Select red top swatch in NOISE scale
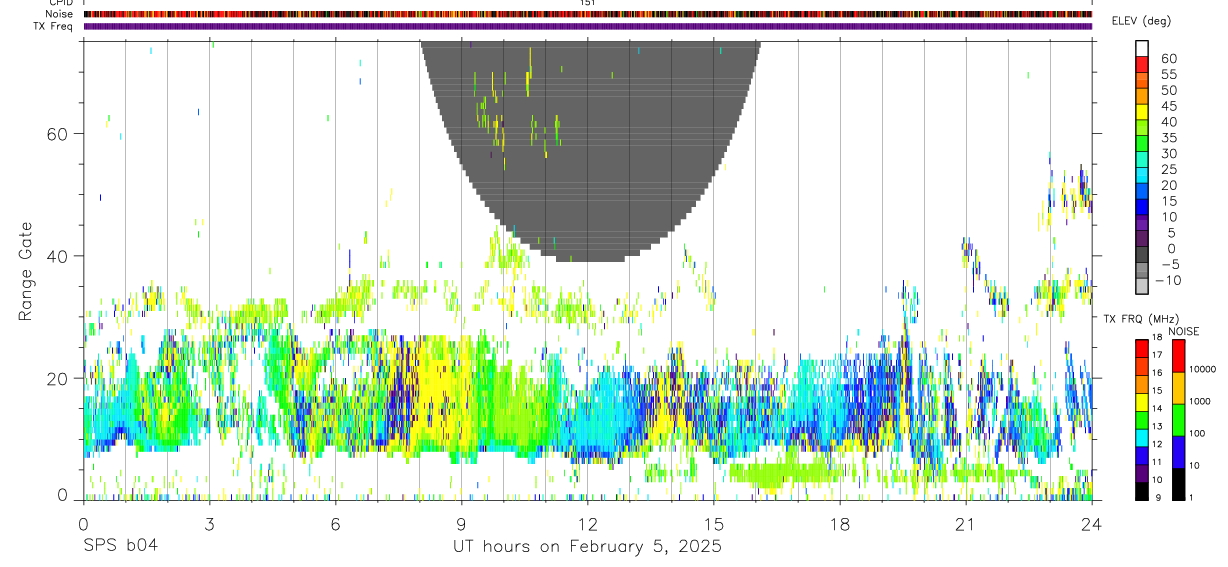The width and height of the screenshot is (1228, 567). point(1177,355)
